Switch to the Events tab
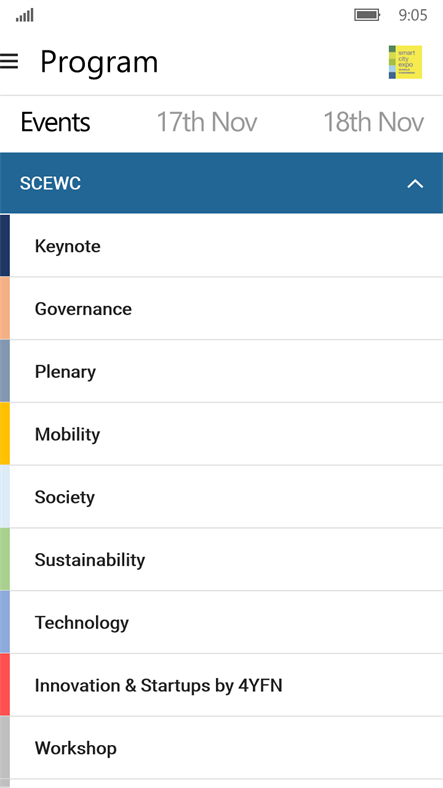The width and height of the screenshot is (443, 788). coord(55,122)
